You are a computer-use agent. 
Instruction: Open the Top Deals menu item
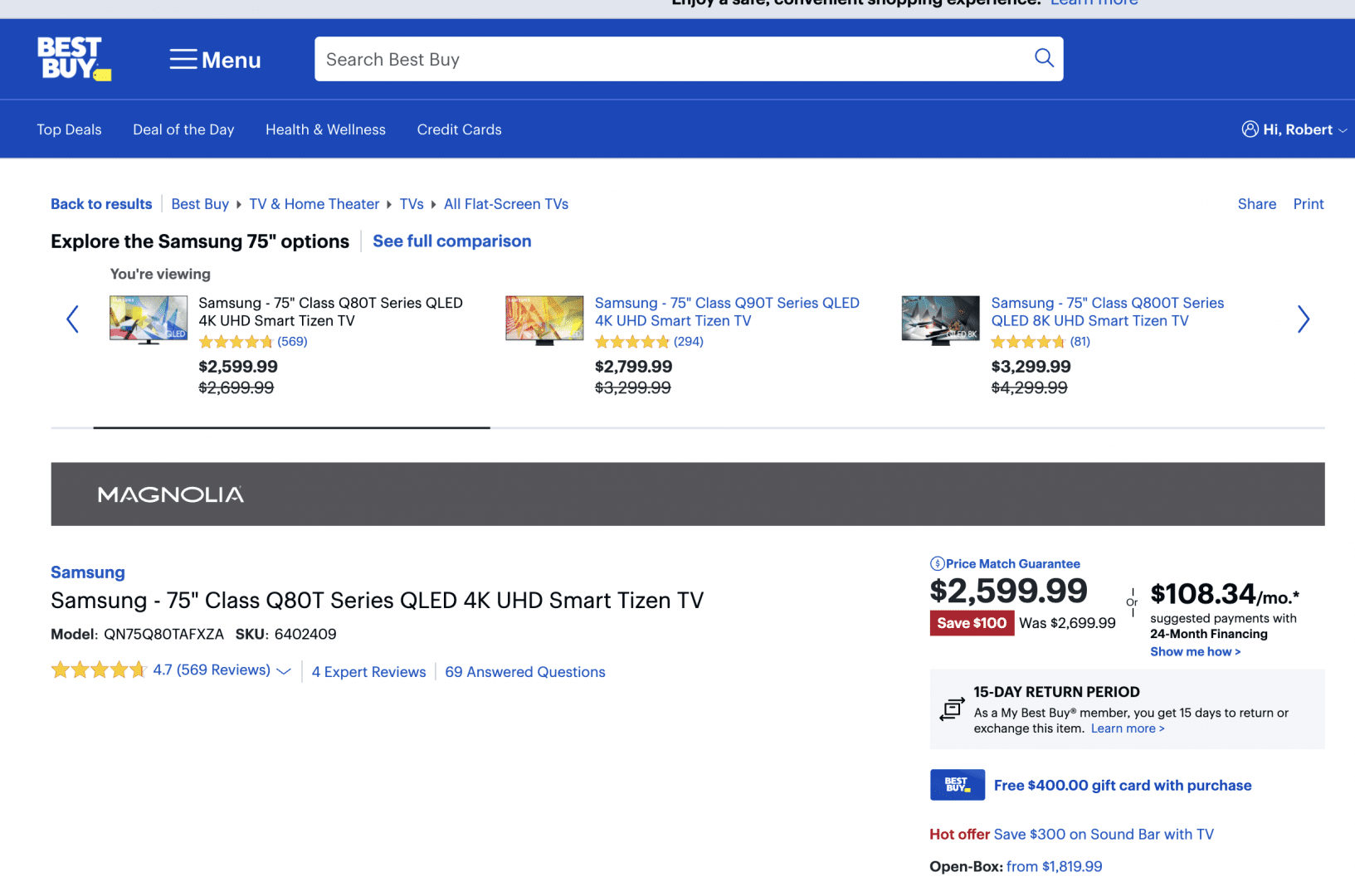69,129
